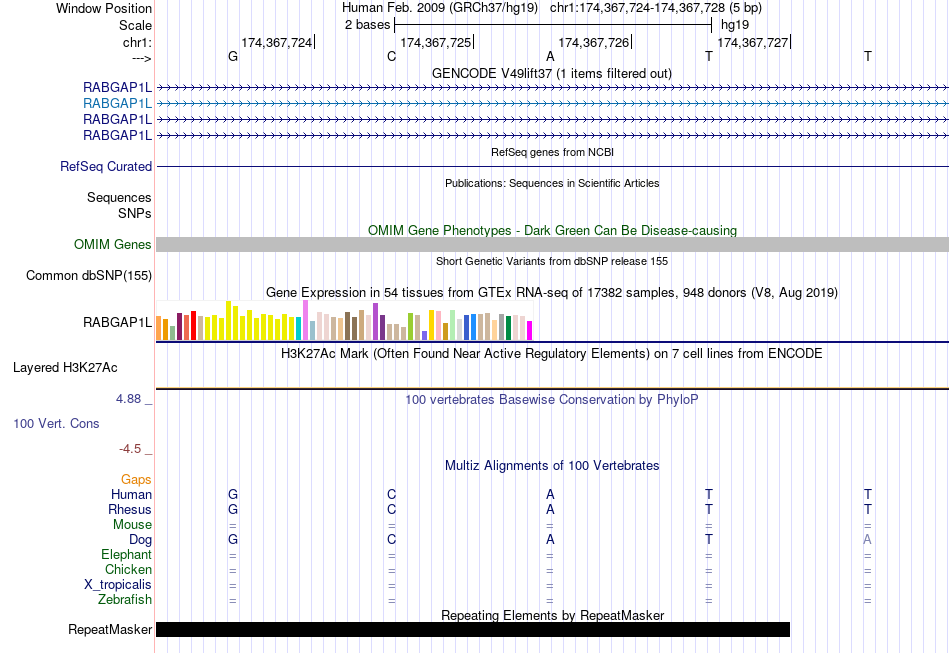The height and width of the screenshot is (653, 950).
Task: Click RABGAP1L label beside the GTEx chart
Action: pos(118,322)
